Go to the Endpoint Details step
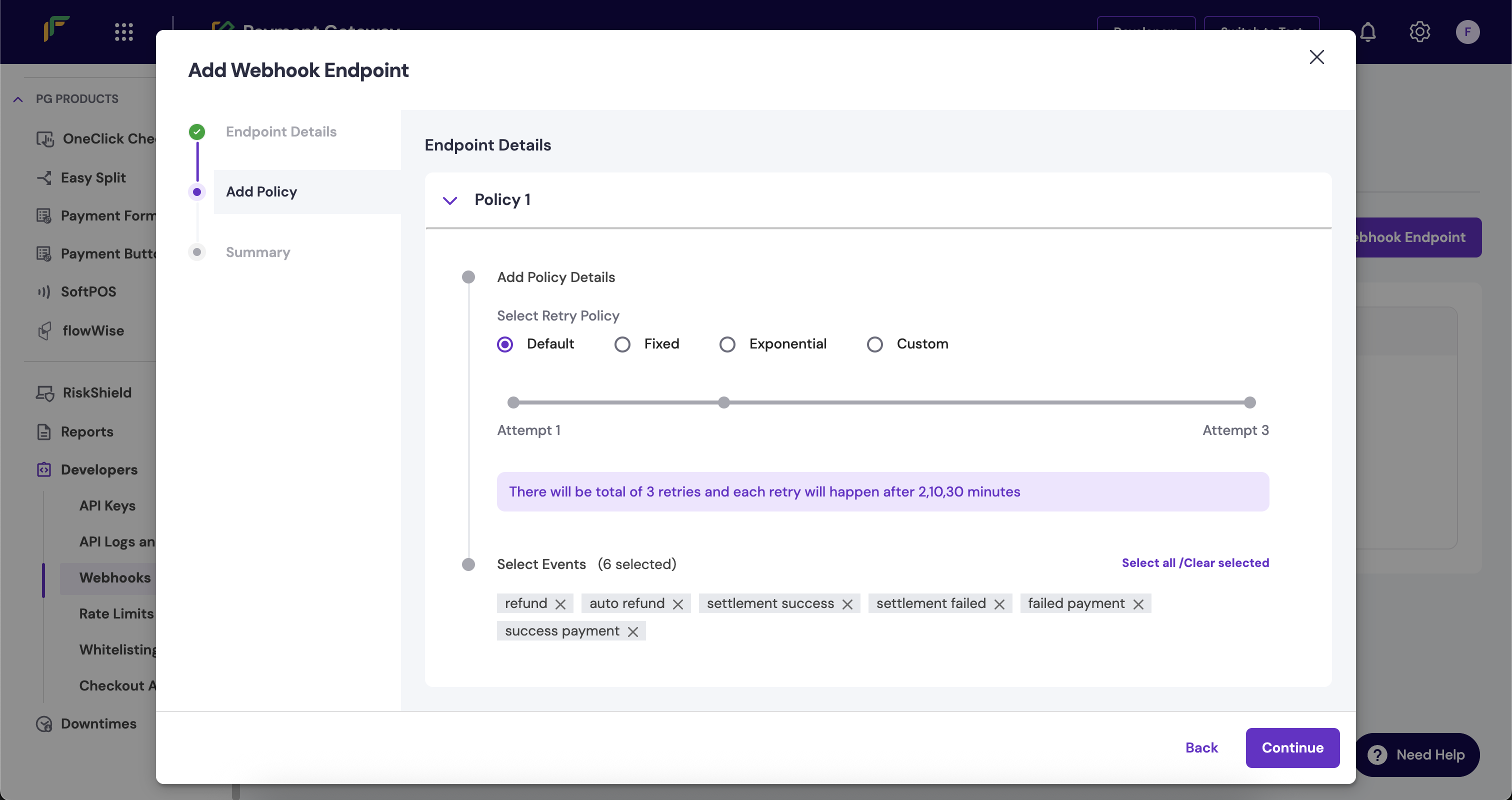The height and width of the screenshot is (800, 1512). (280, 131)
